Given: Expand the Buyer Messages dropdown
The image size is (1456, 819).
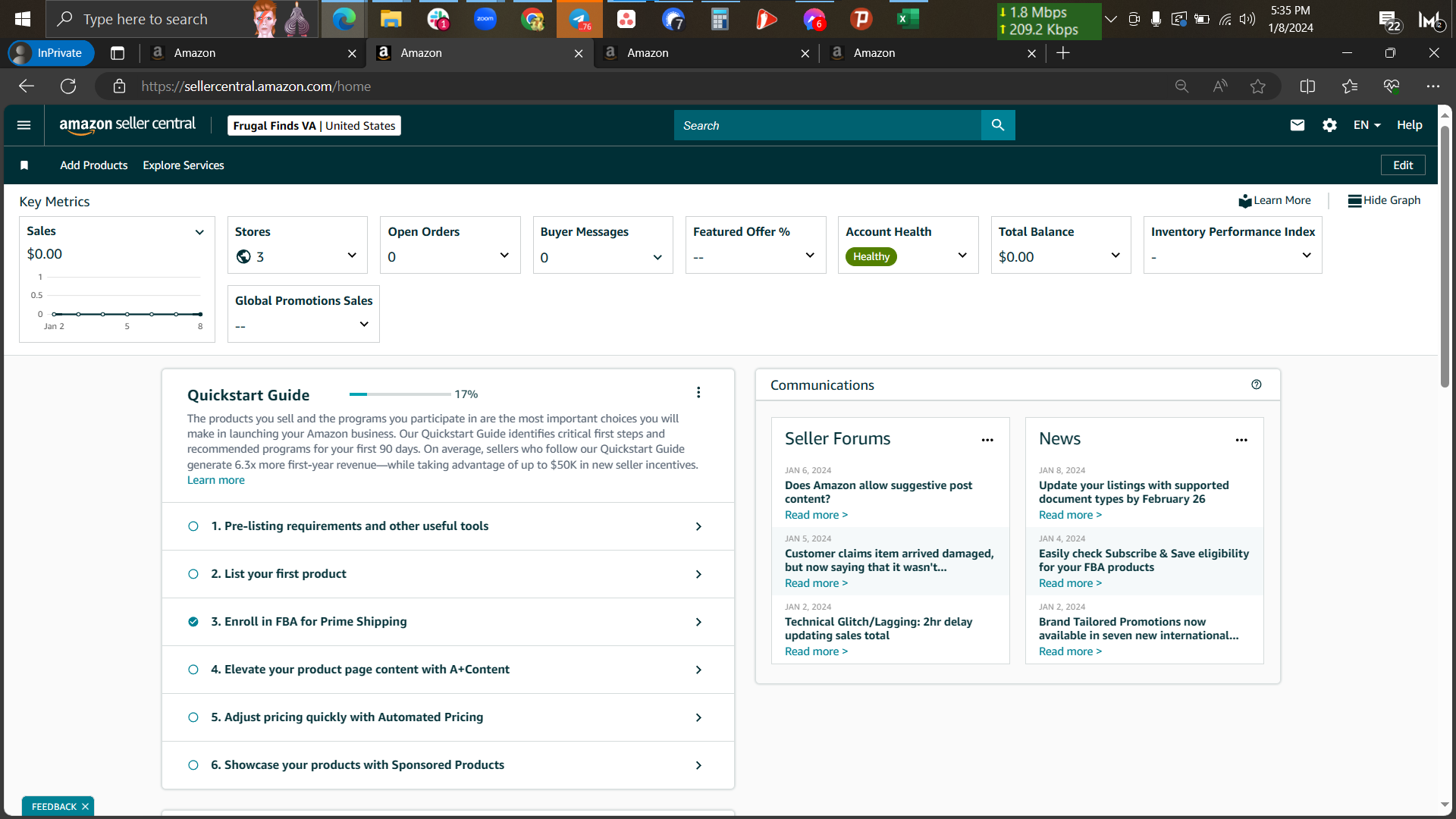Looking at the screenshot, I should tap(657, 258).
